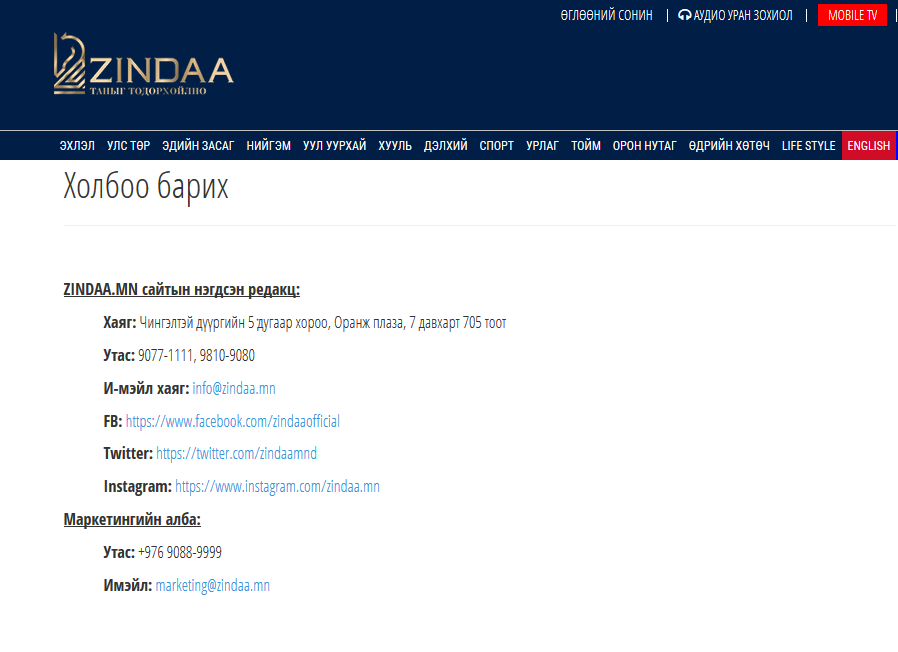Click ZINDAA.MN сайтын нэгдсэн редакц heading
This screenshot has height=652, width=898.
click(182, 290)
